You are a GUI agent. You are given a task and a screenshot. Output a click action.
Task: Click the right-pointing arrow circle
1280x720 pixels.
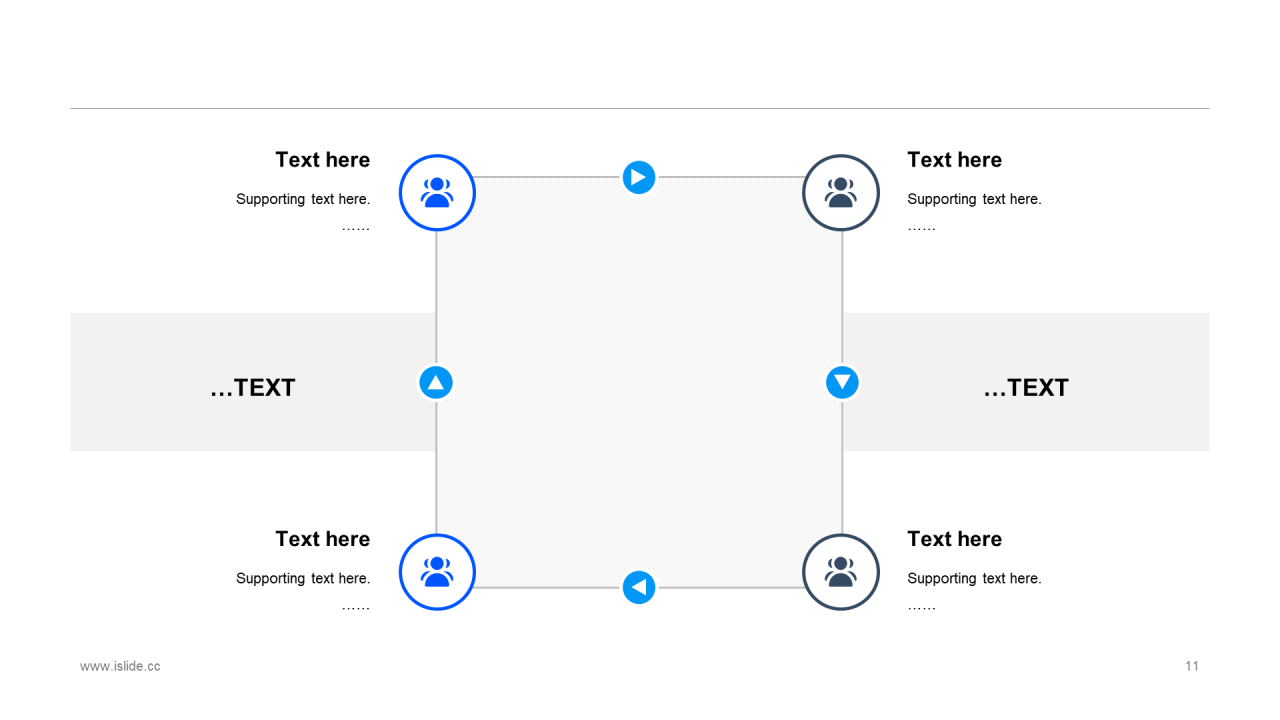[639, 177]
